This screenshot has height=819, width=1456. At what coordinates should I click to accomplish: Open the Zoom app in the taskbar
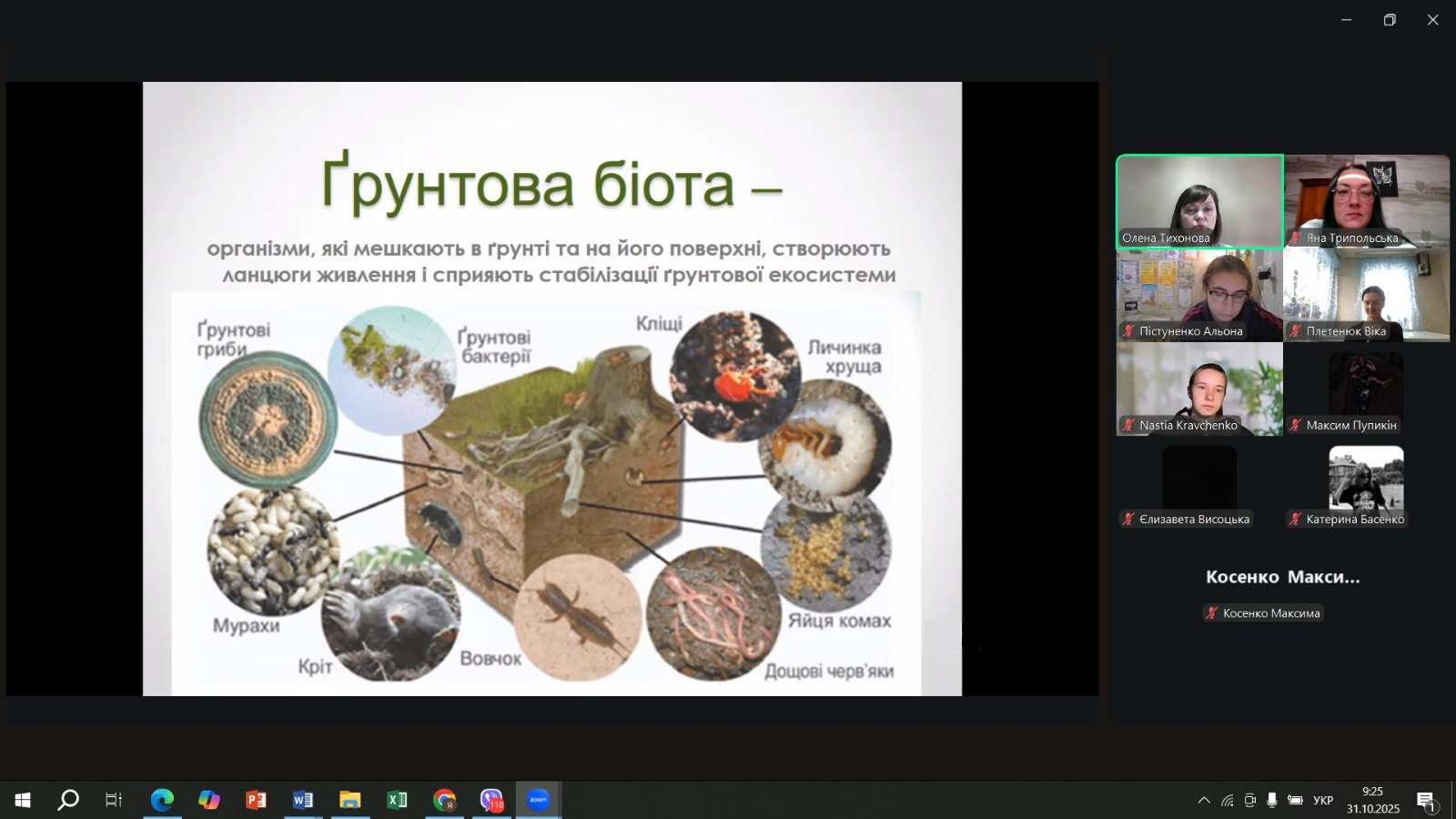tap(539, 800)
